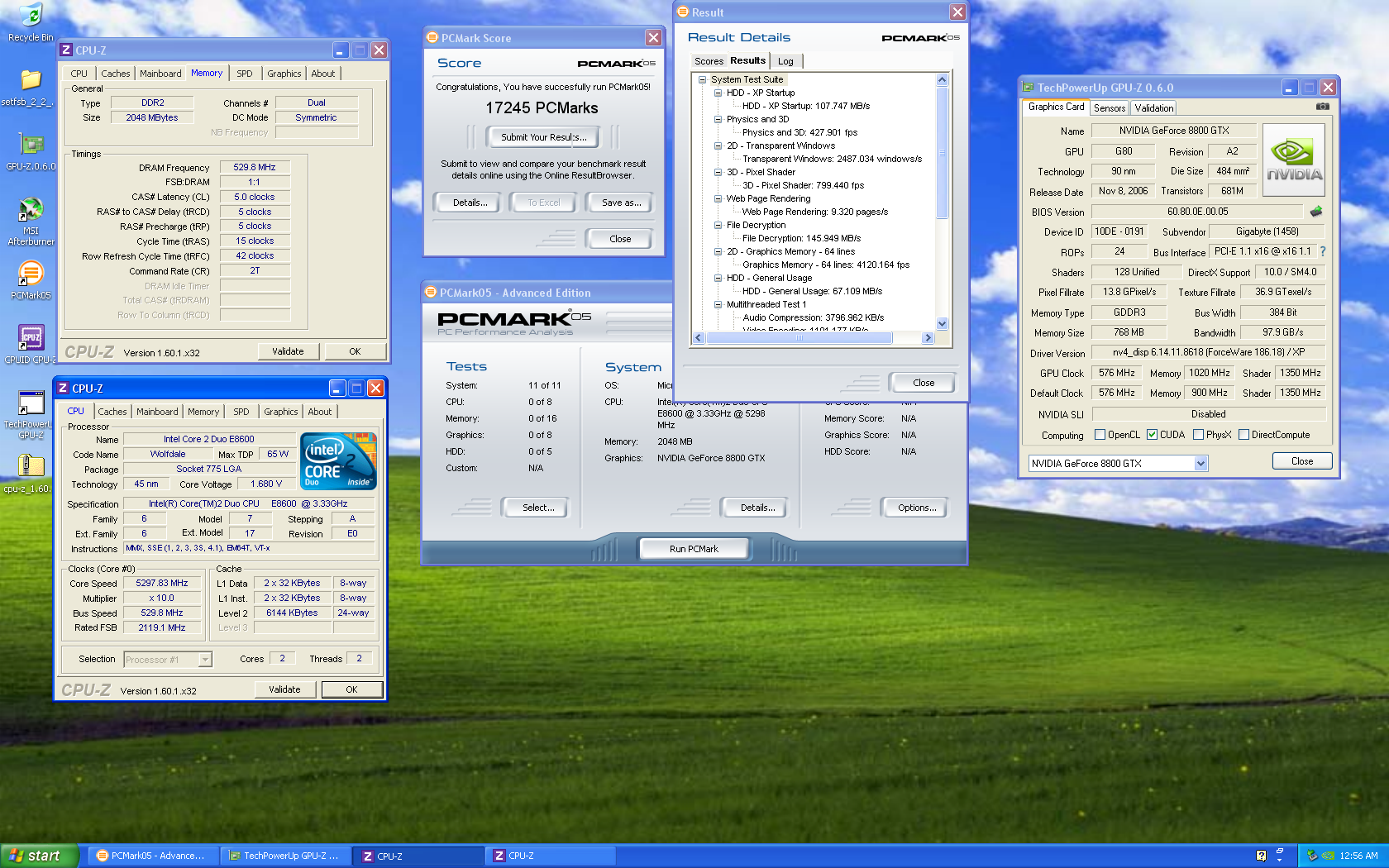Click Validate in the lower CPU-Z window

coord(284,689)
